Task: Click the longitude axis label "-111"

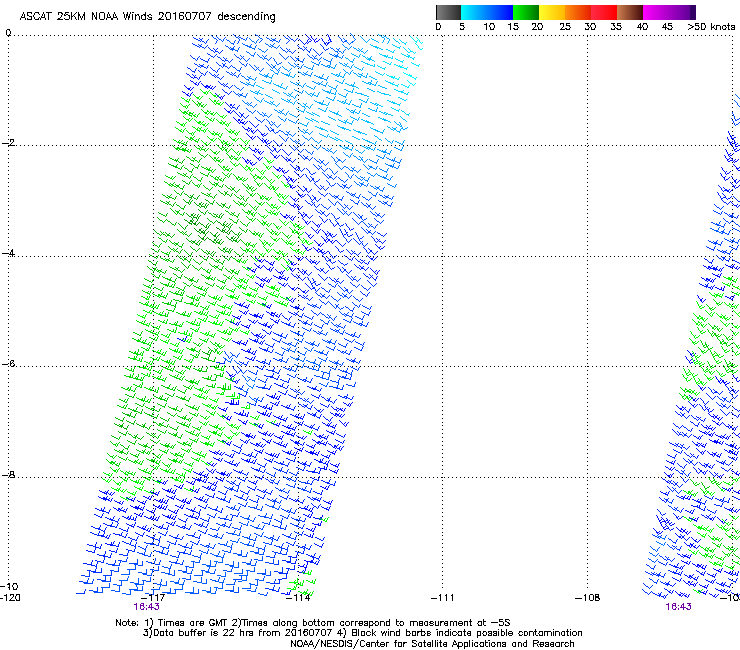Action: pyautogui.click(x=442, y=598)
